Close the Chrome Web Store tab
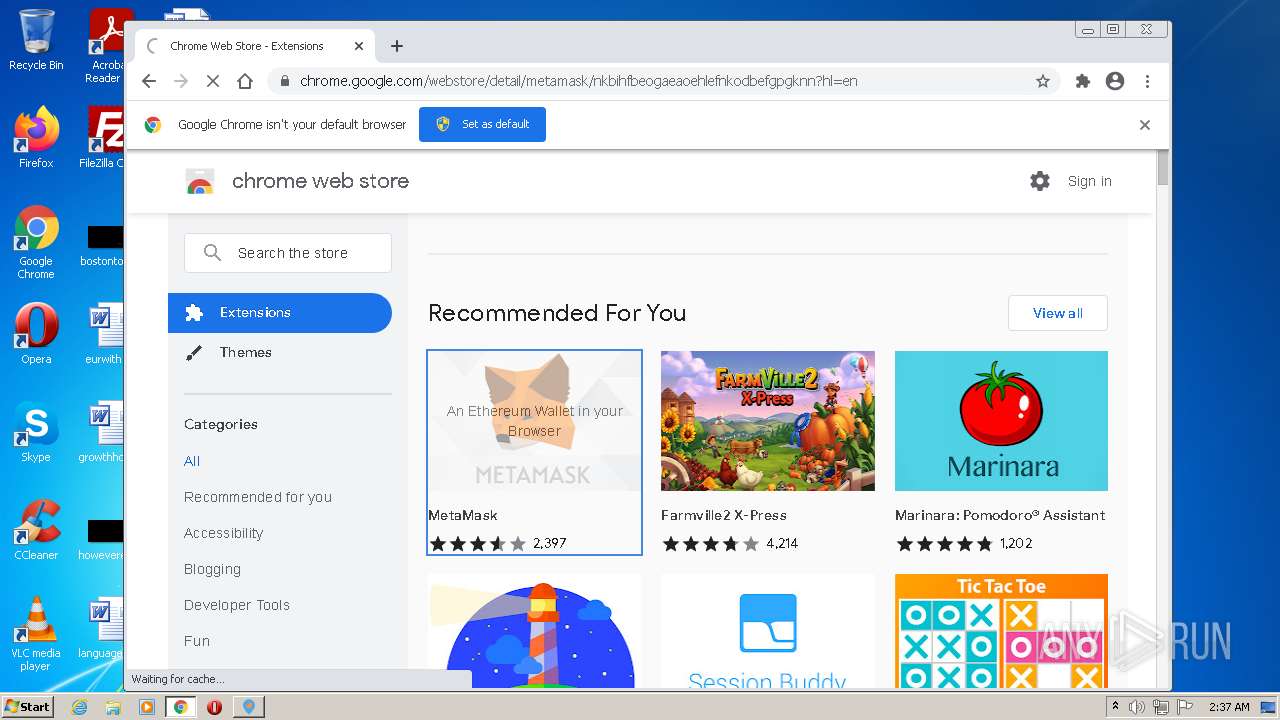1280x720 pixels. (359, 46)
